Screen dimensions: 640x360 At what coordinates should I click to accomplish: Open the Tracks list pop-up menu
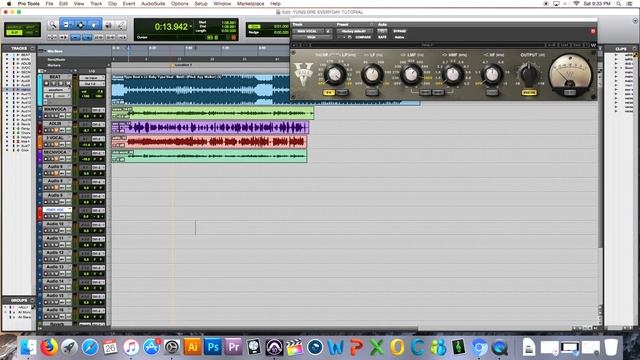click(32, 49)
